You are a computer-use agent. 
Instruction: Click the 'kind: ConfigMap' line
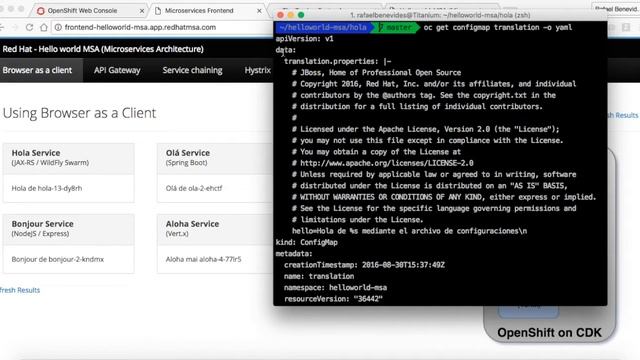(307, 242)
